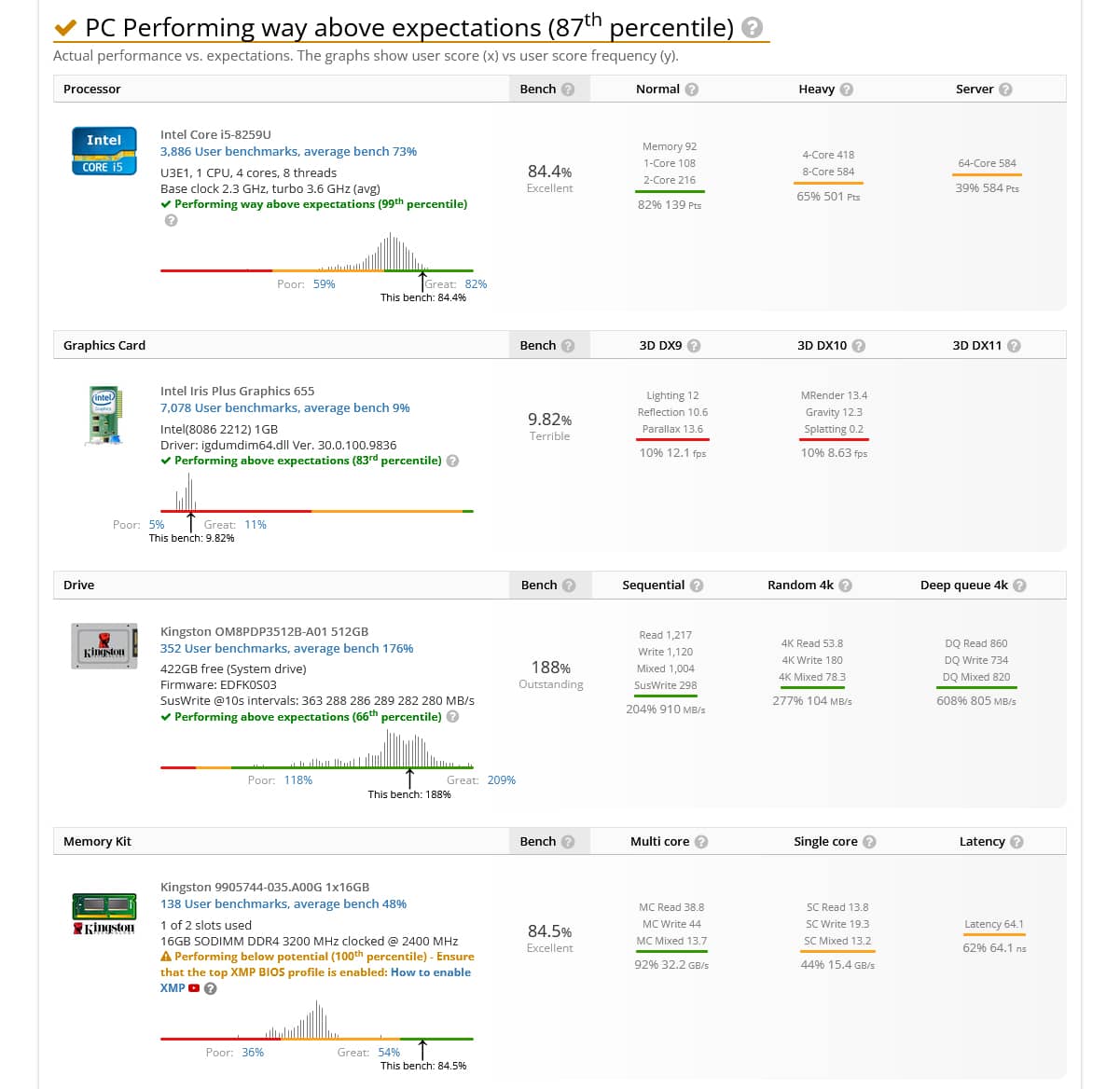The width and height of the screenshot is (1120, 1089).
Task: Click help icon next to Sequential header
Action: [x=697, y=586]
